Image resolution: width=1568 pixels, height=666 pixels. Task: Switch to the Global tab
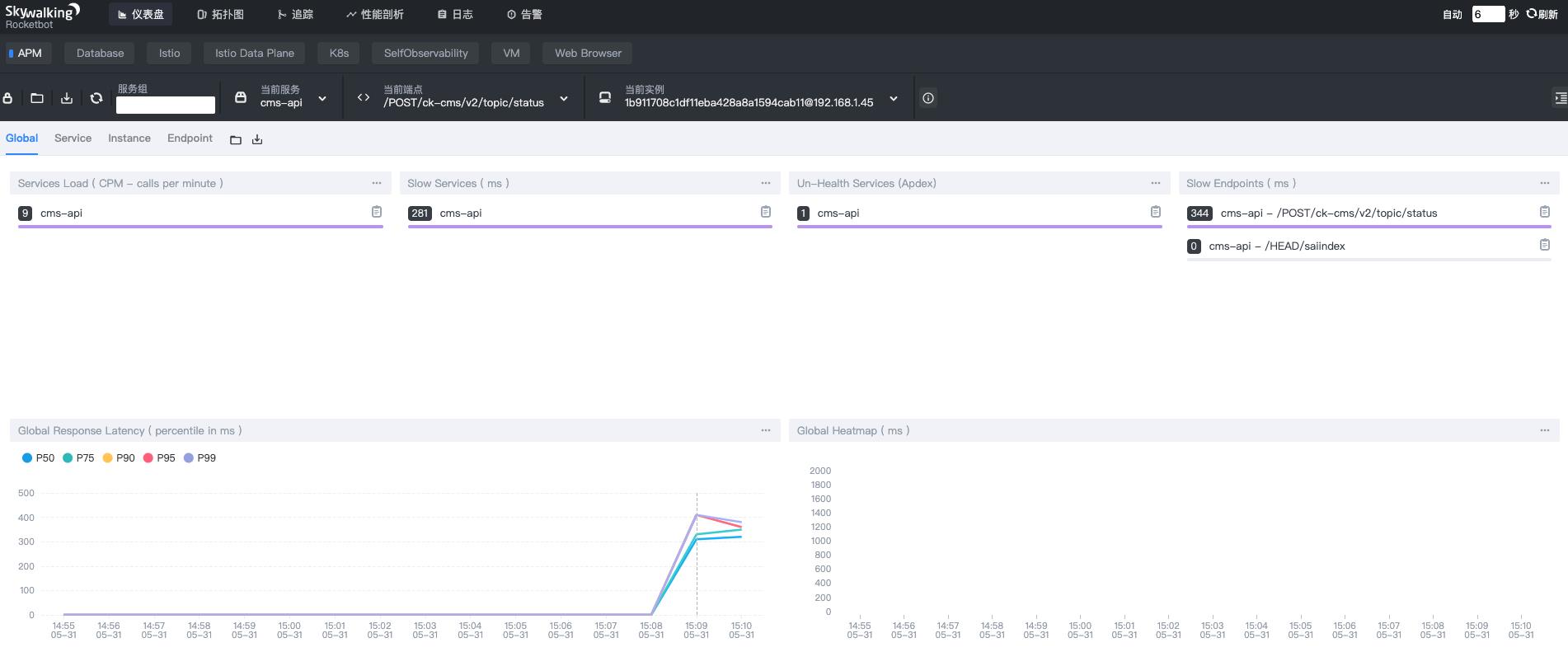point(21,138)
